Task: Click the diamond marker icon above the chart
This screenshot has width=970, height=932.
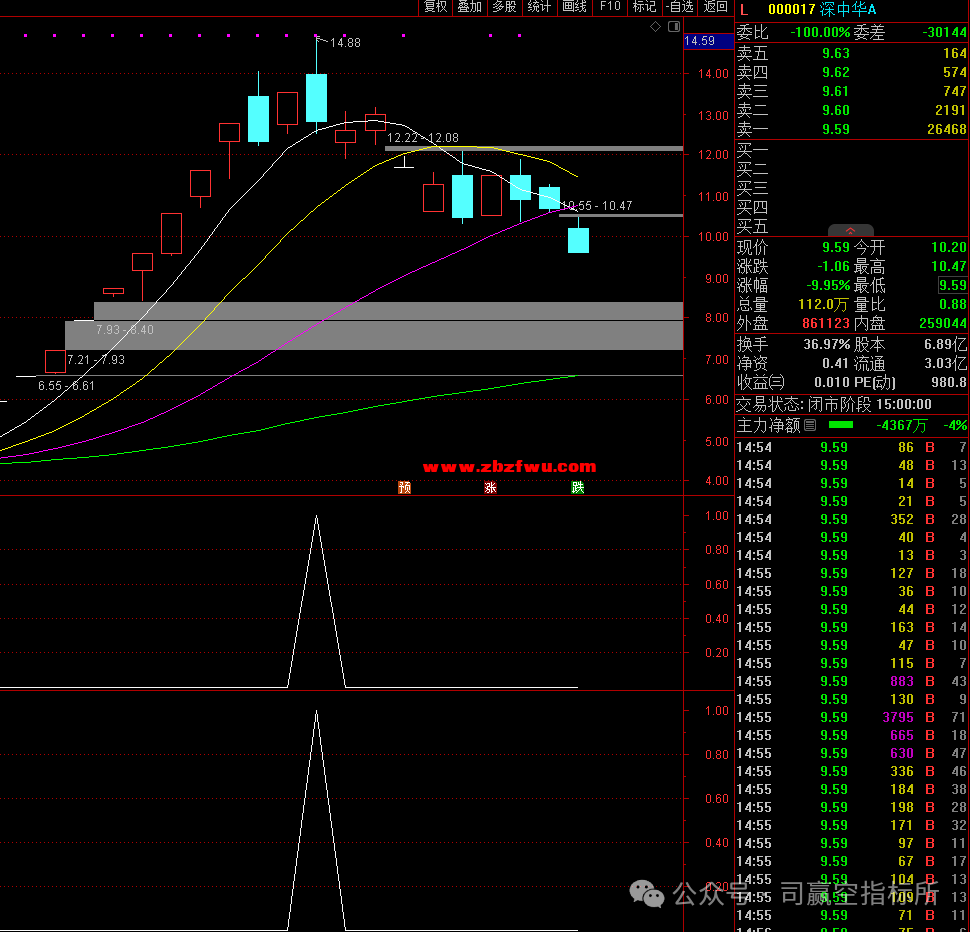Action: [656, 27]
